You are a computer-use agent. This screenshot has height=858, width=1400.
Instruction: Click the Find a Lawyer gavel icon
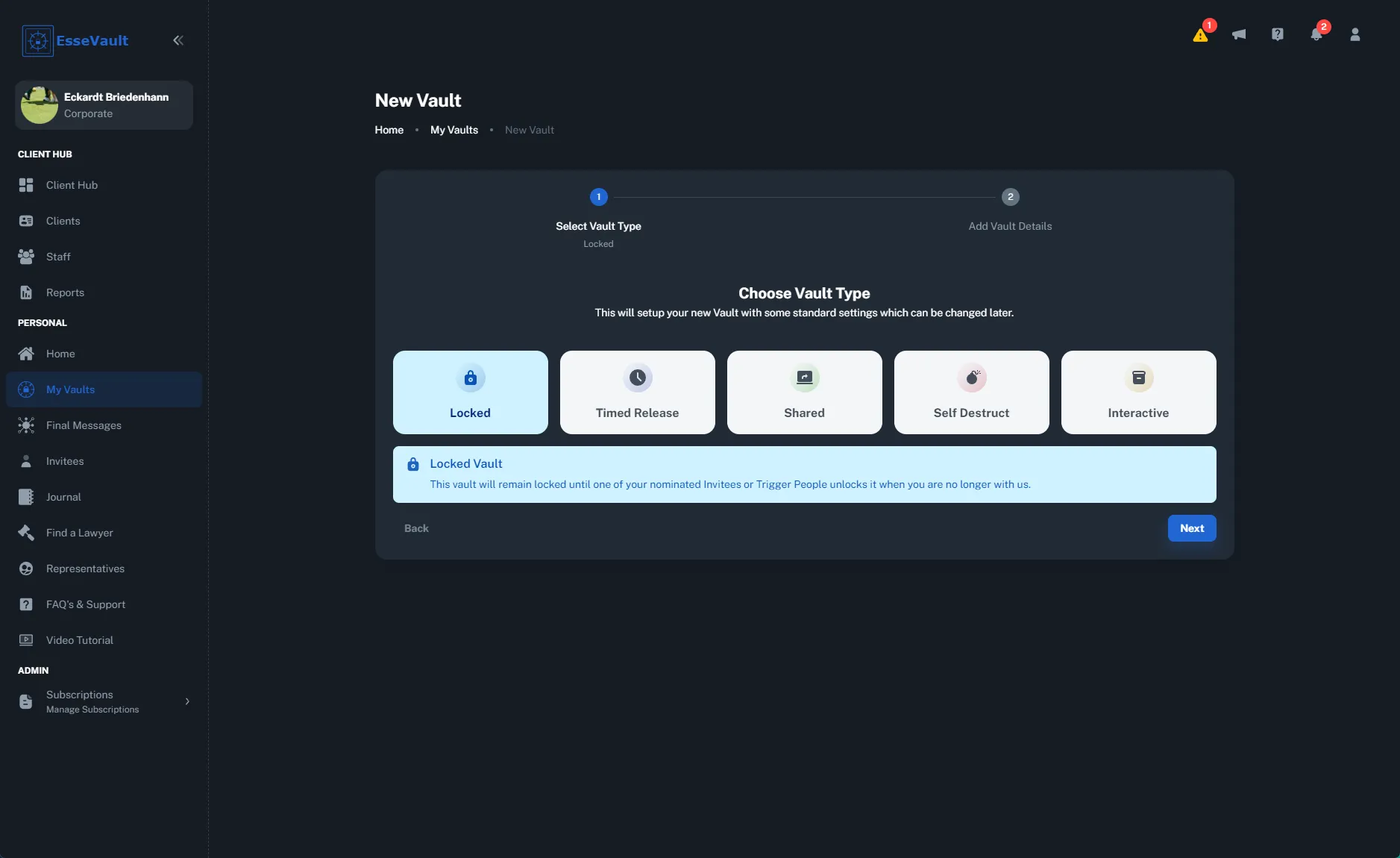[26, 533]
